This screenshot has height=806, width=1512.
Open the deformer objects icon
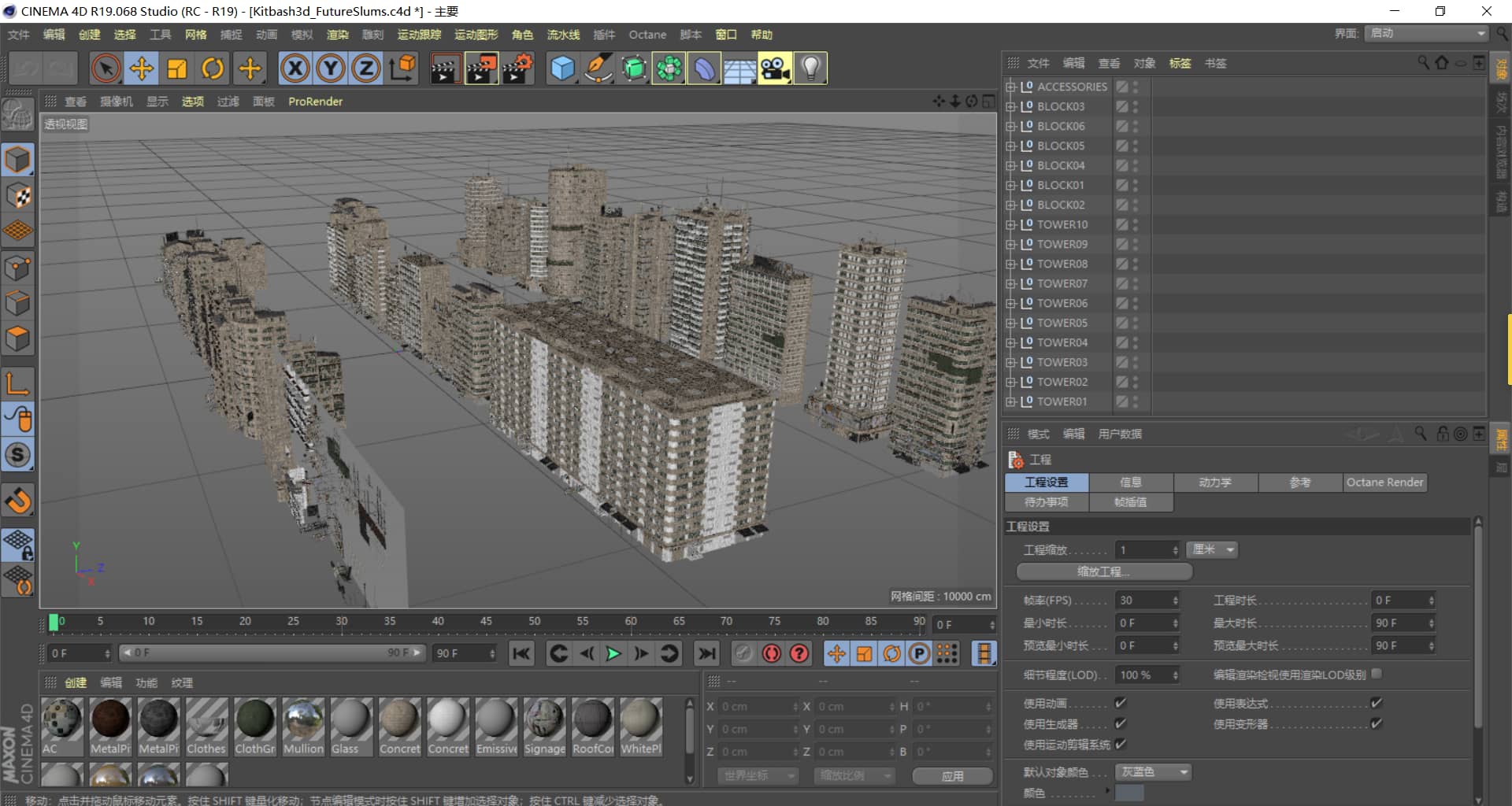705,68
